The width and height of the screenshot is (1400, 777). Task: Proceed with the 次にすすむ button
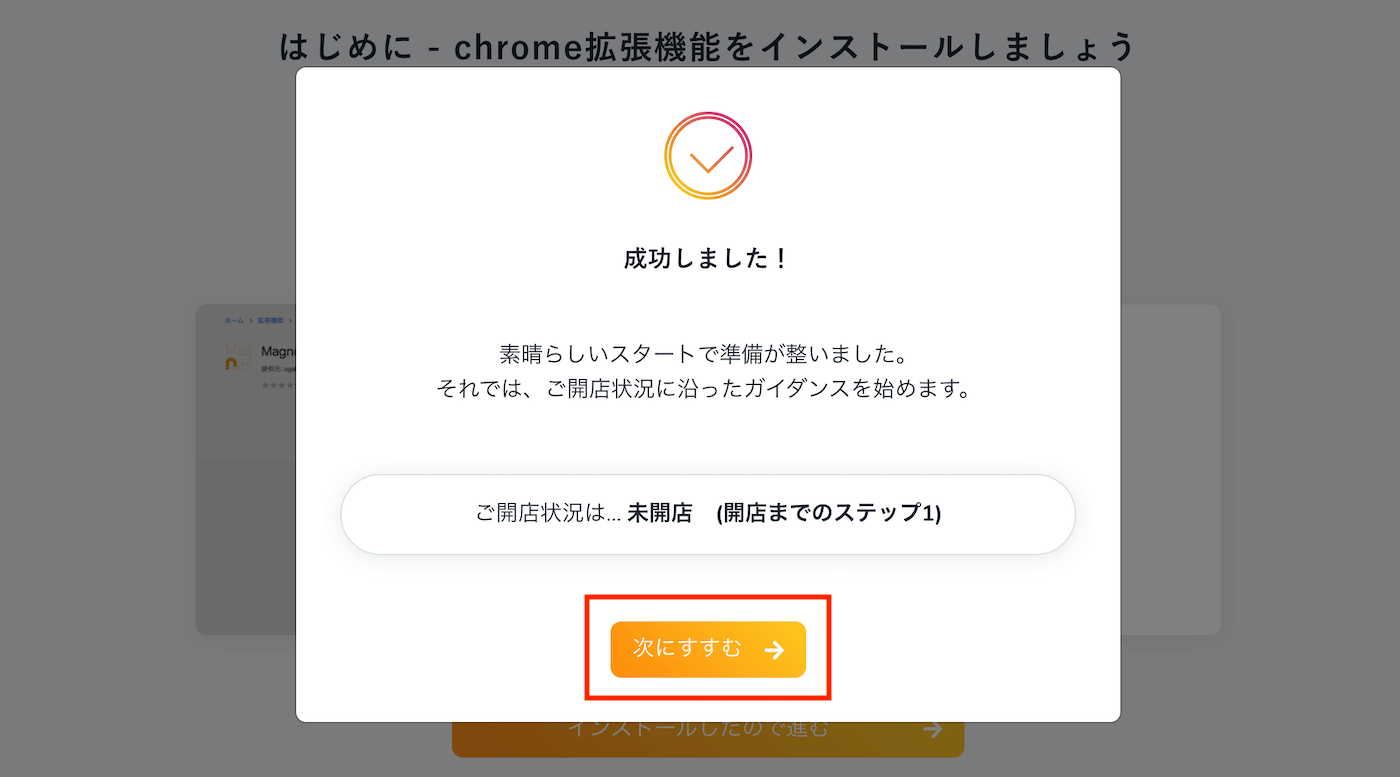[708, 649]
